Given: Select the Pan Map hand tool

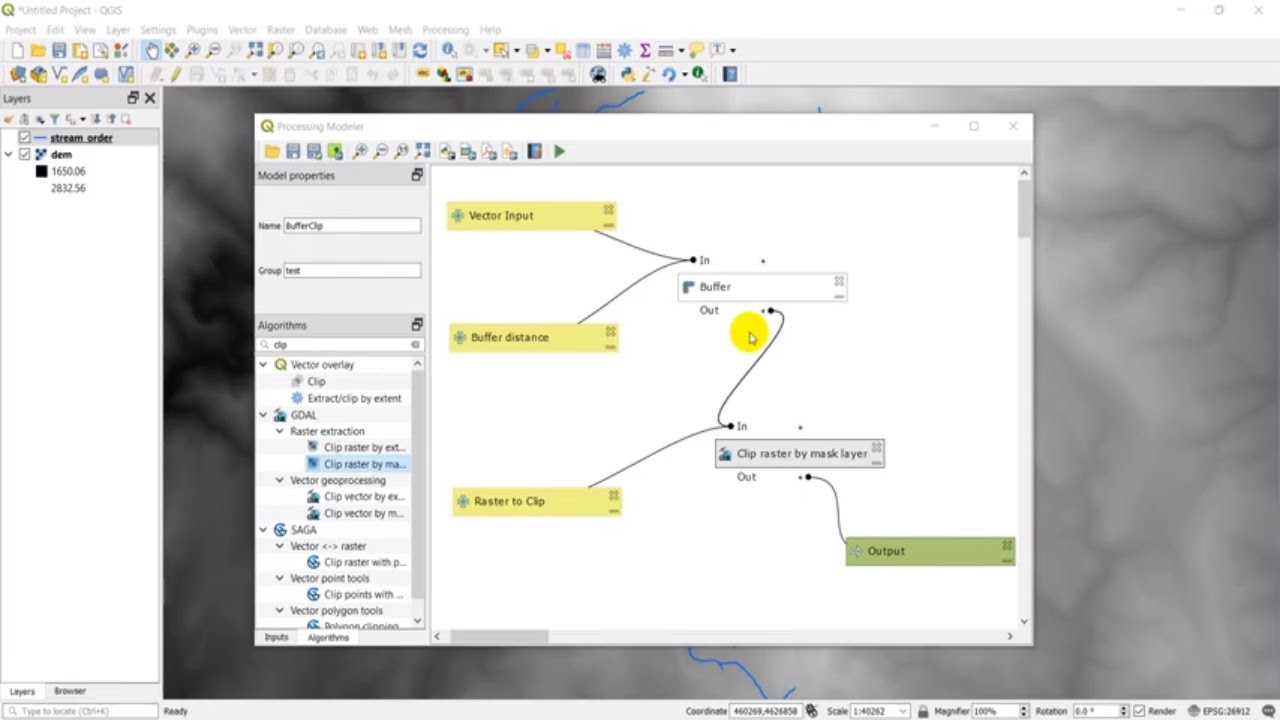Looking at the screenshot, I should [151, 50].
